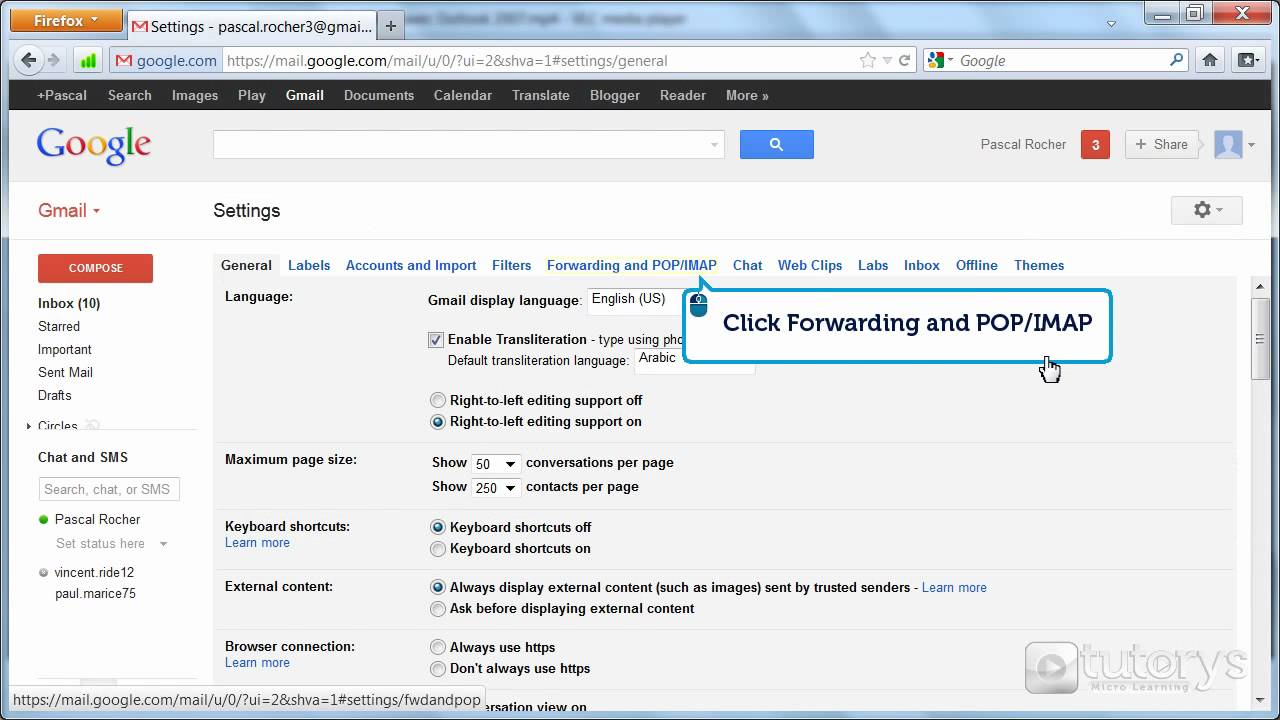The width and height of the screenshot is (1280, 720).
Task: Click Learn more under Keyboard shortcuts
Action: pos(257,542)
